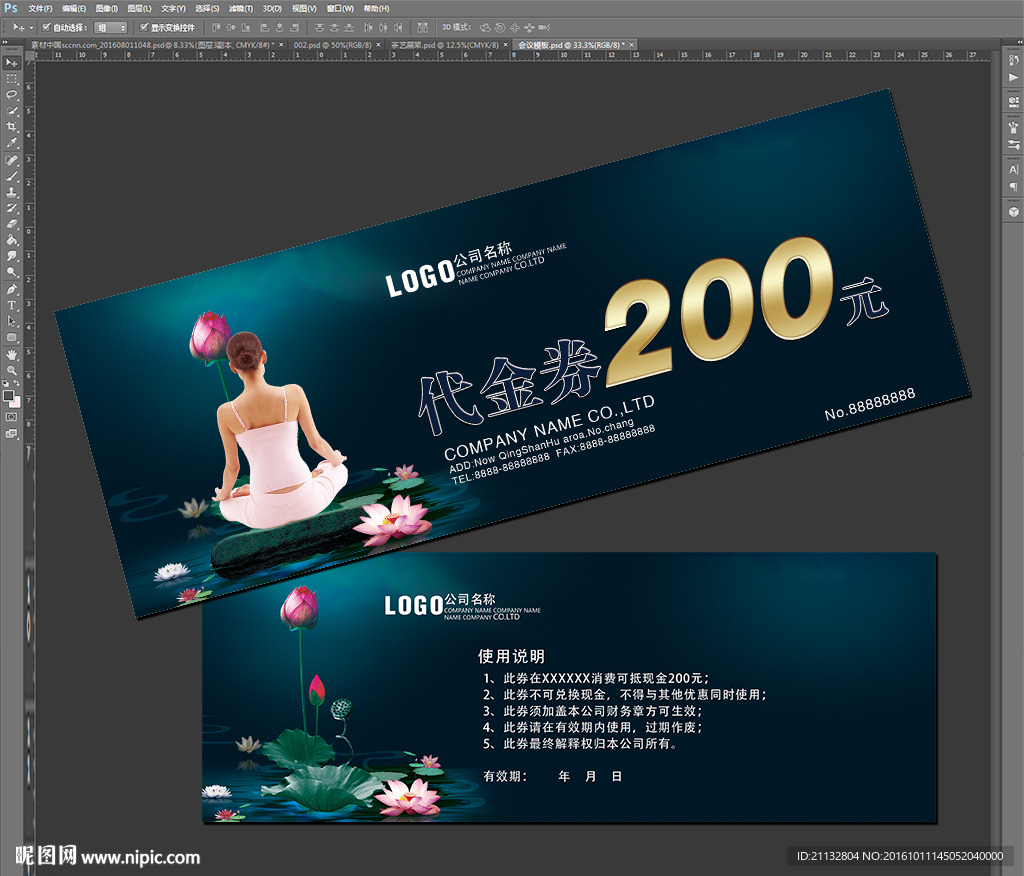Open the 3D(D) menu
The height and width of the screenshot is (876, 1024).
[272, 8]
